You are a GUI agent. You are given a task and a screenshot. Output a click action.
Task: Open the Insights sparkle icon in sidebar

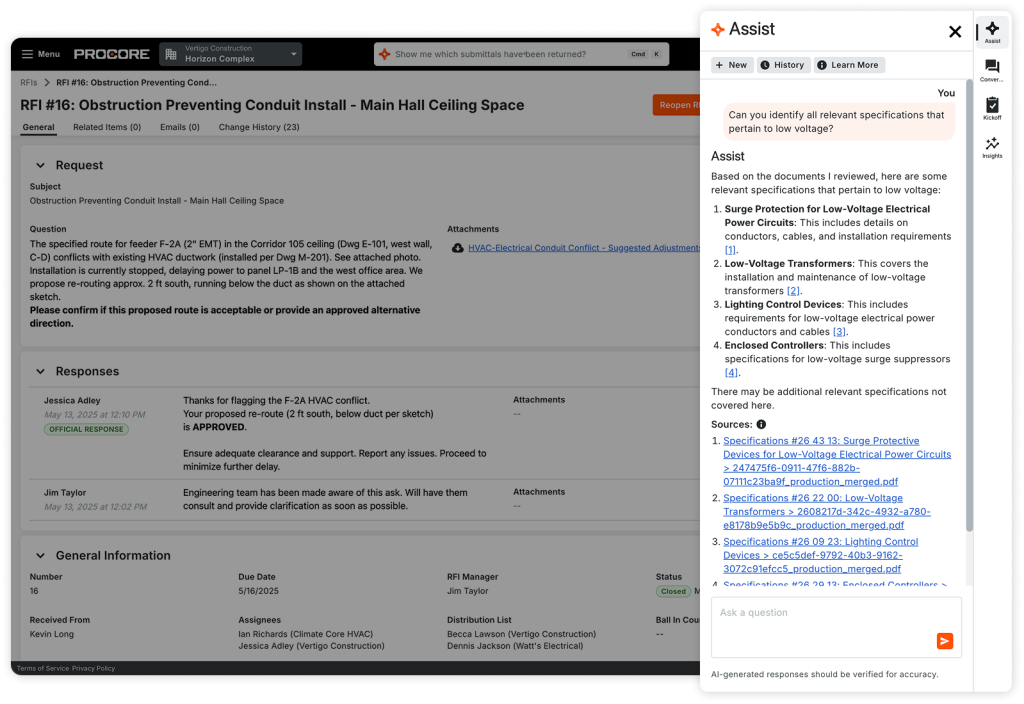(x=992, y=148)
